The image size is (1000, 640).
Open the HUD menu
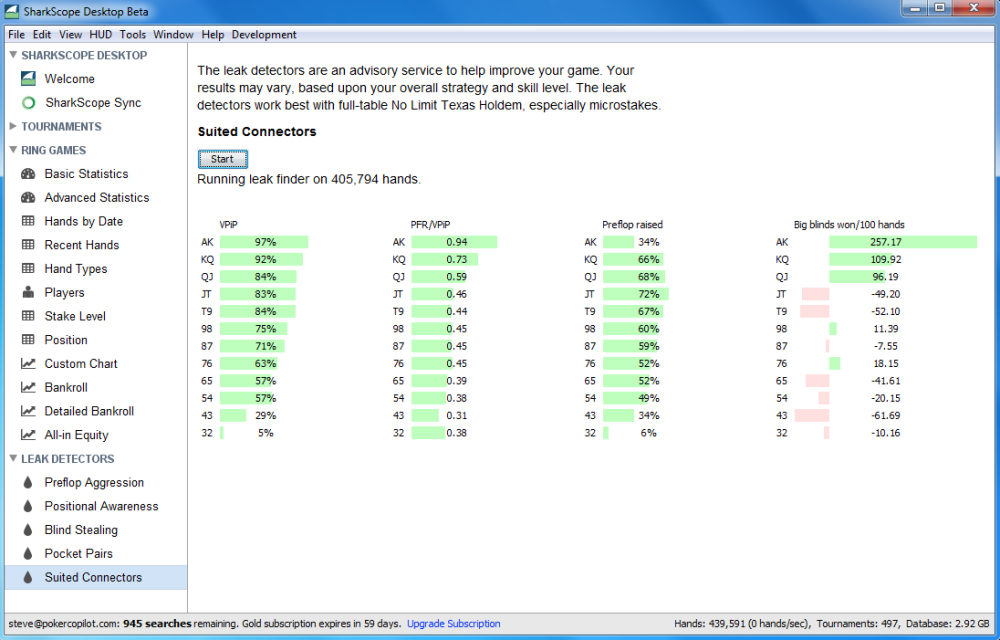pyautogui.click(x=100, y=34)
